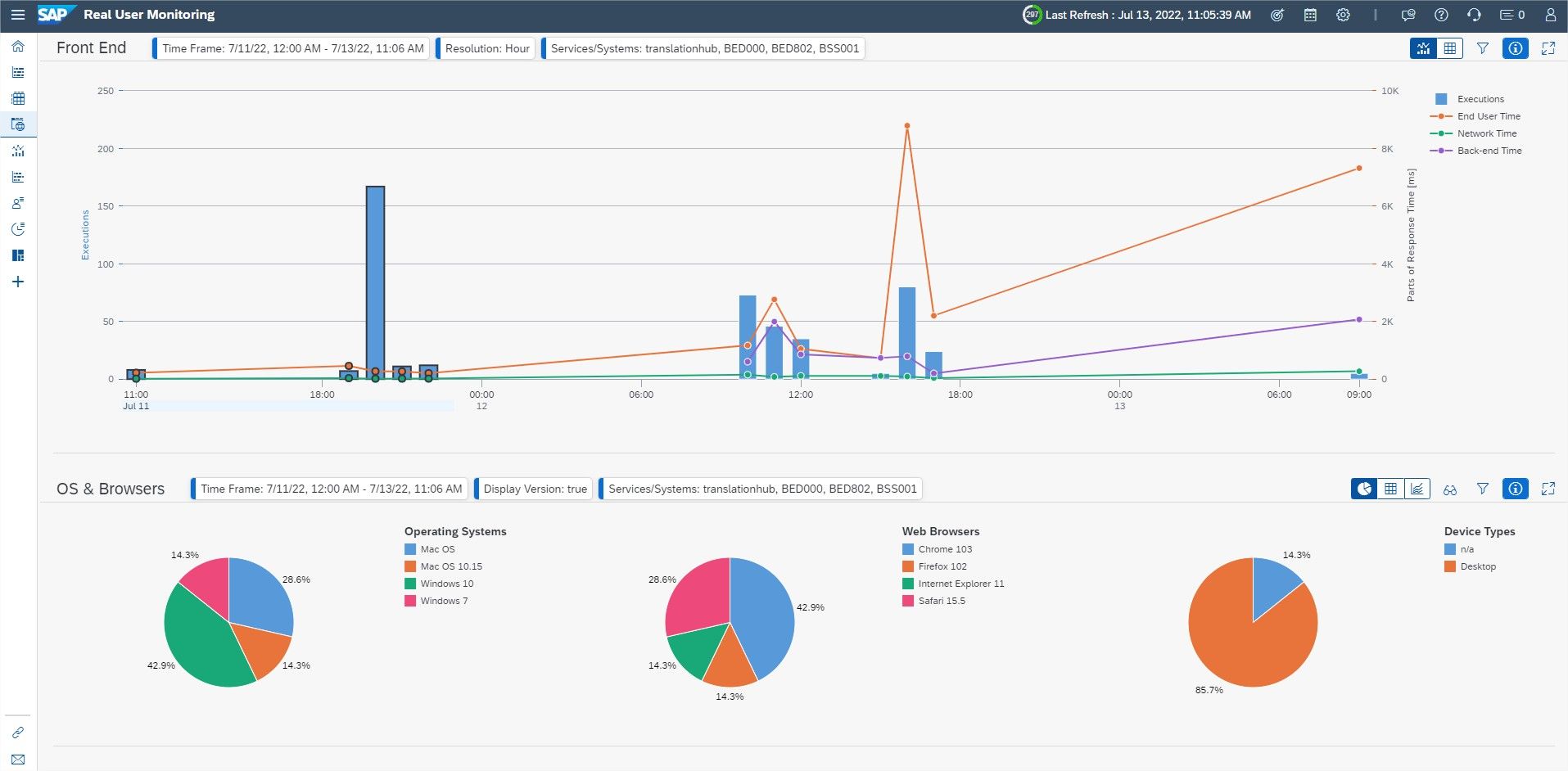Add a new page with plus icon
The image size is (1568, 771).
coord(18,282)
